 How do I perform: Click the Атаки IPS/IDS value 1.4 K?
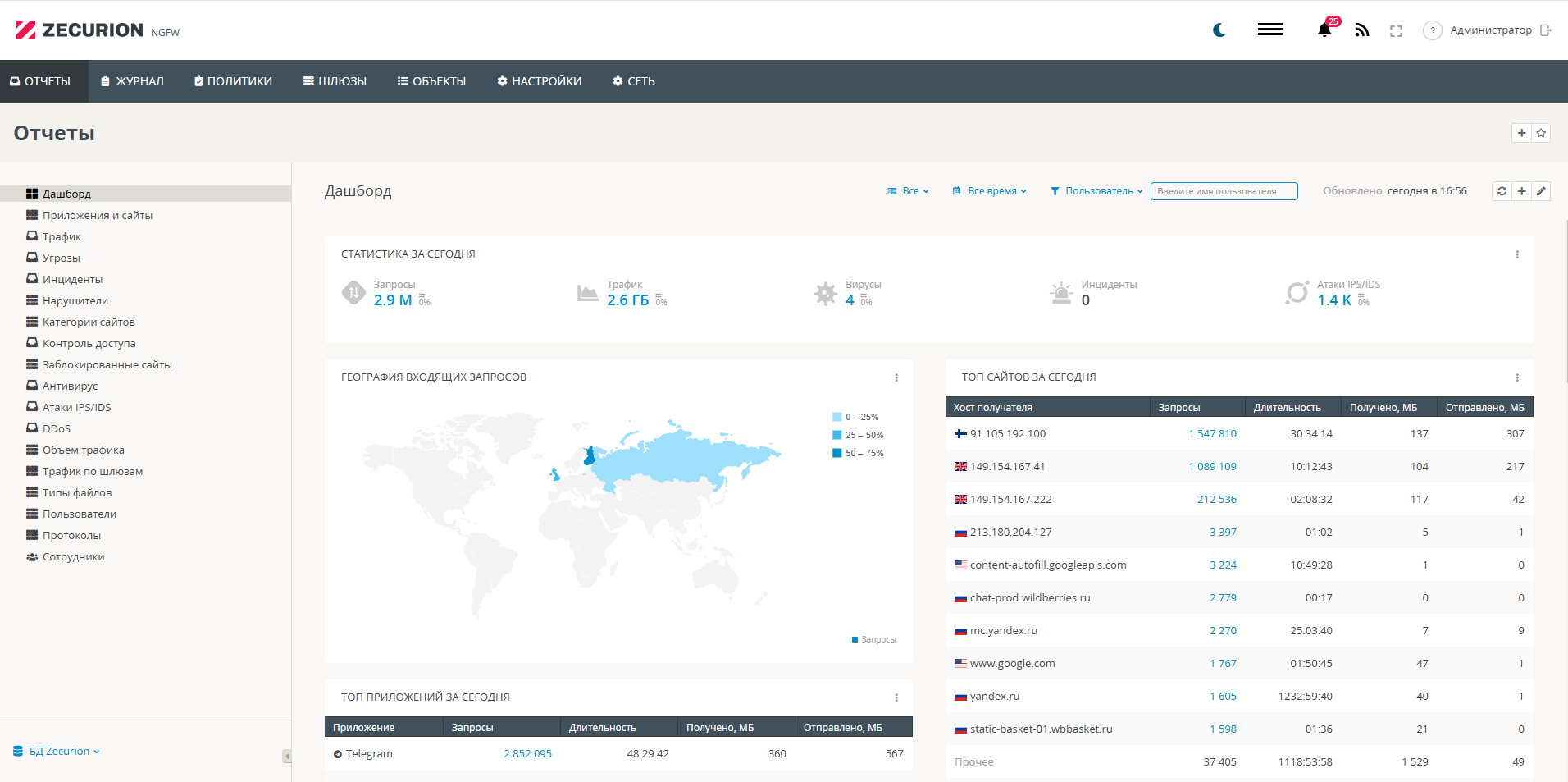click(1334, 300)
